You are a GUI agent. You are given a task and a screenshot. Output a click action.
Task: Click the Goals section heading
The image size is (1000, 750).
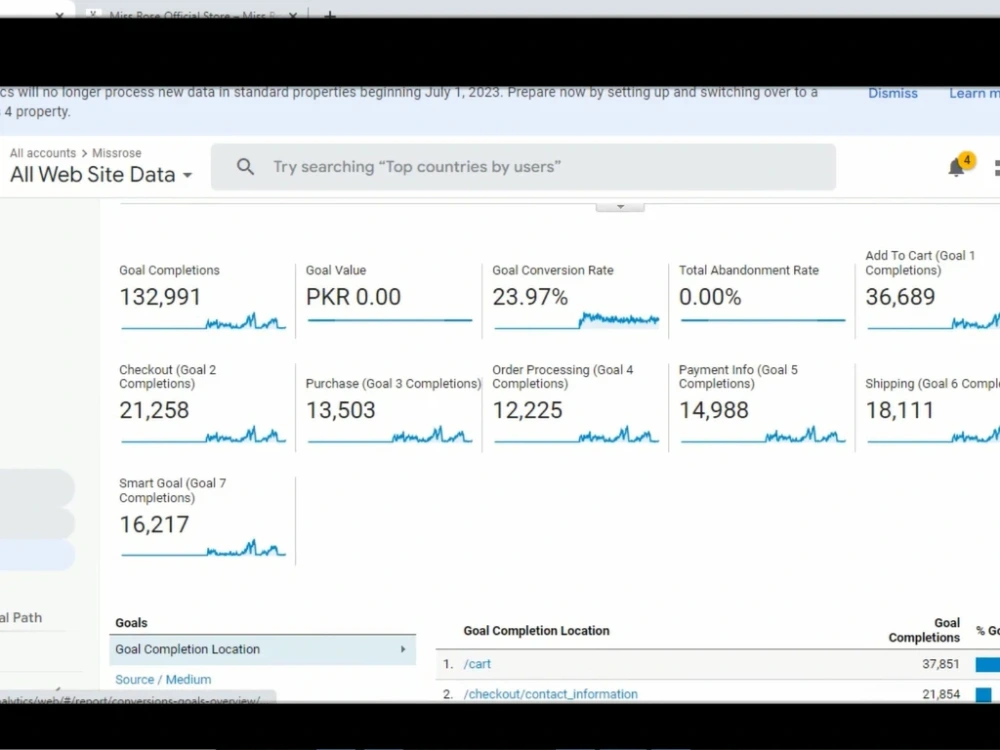pos(131,623)
